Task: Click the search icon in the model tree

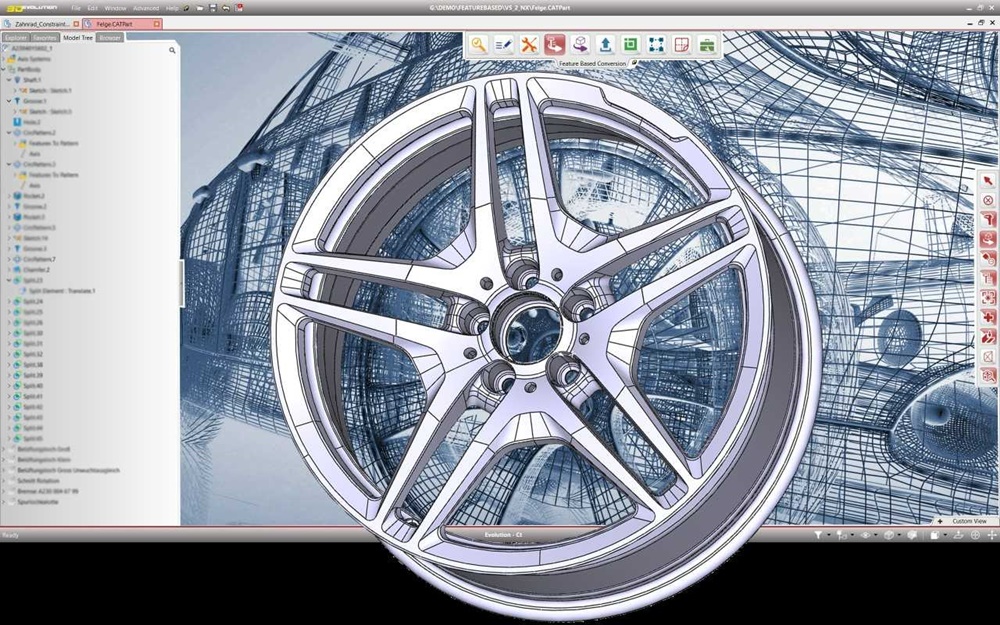Action: 172,49
